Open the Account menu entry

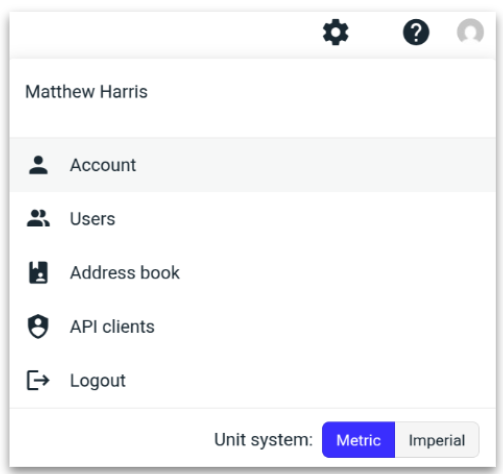[x=253, y=165]
